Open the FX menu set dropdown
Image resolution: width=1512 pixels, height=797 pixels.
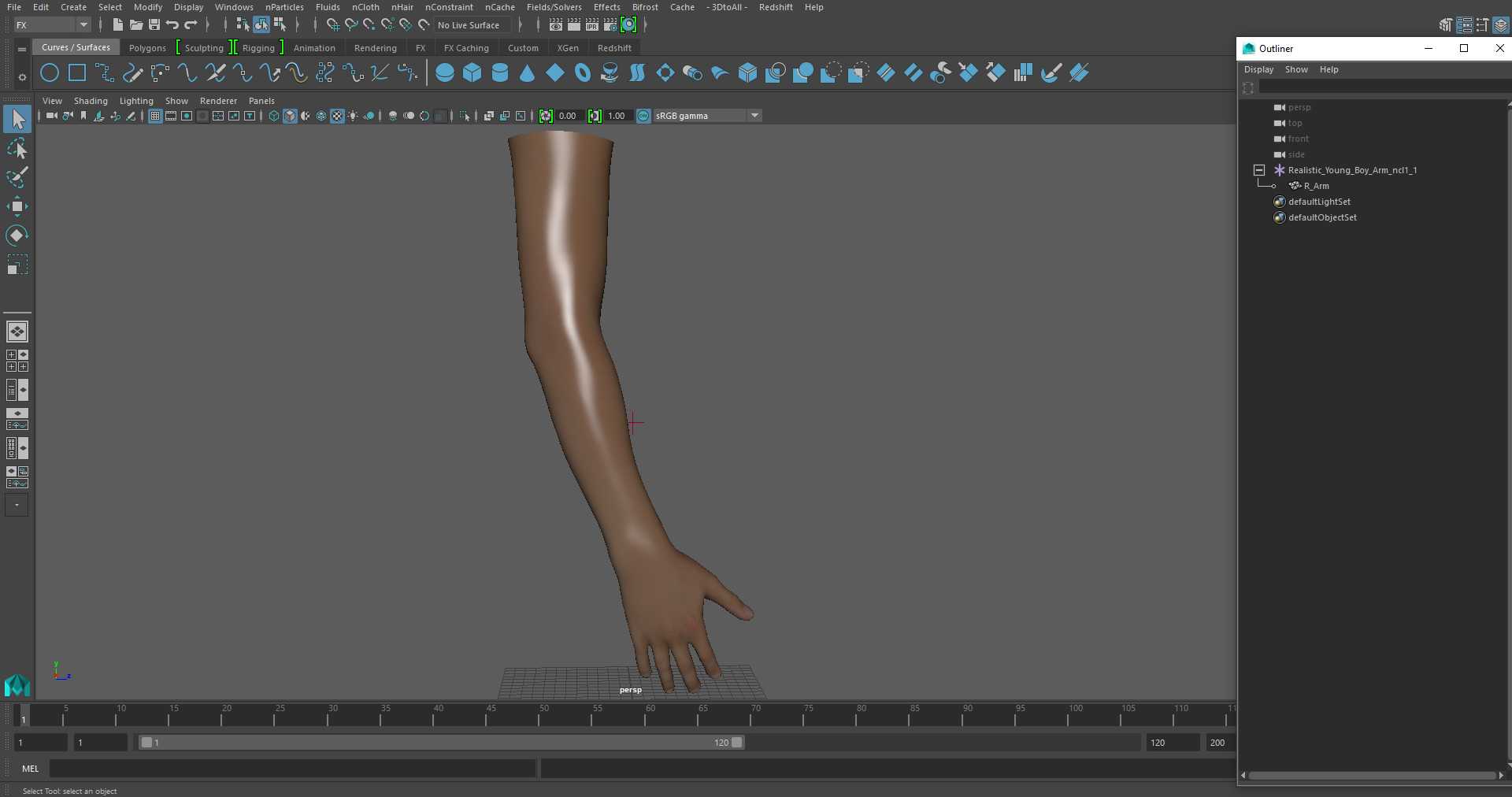tap(53, 25)
